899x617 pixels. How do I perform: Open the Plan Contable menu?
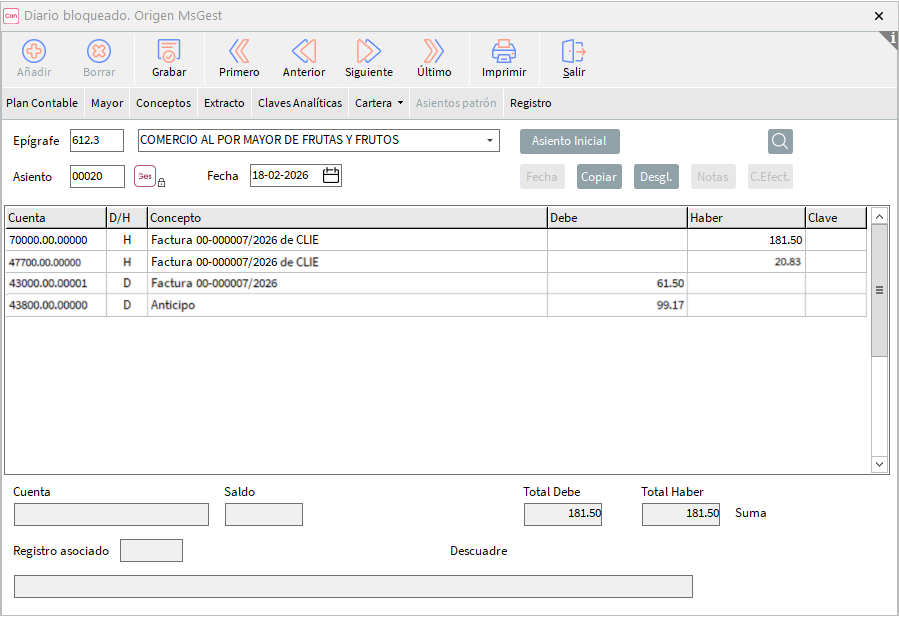click(42, 103)
